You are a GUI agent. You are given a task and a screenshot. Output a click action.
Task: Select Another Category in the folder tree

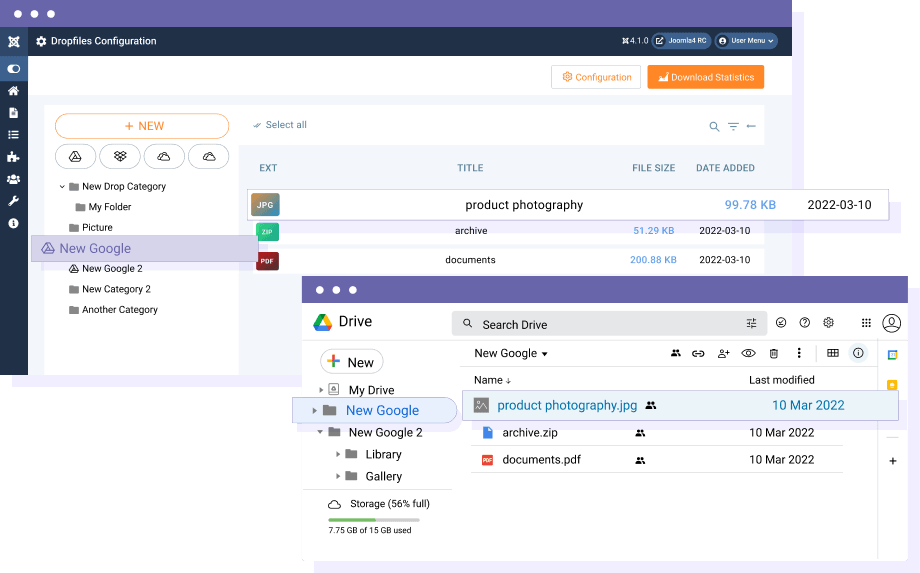119,310
